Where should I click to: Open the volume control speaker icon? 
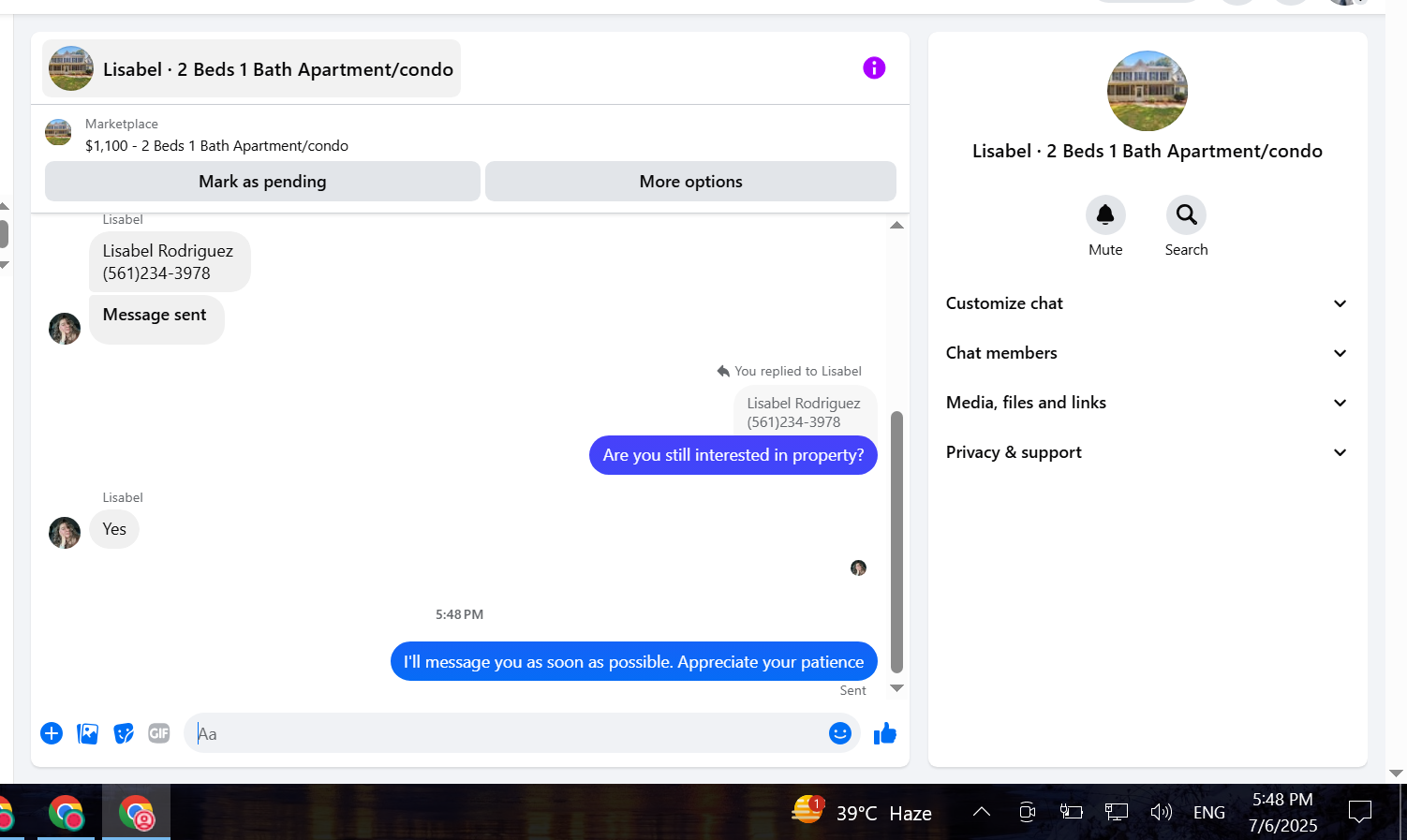point(1161,812)
